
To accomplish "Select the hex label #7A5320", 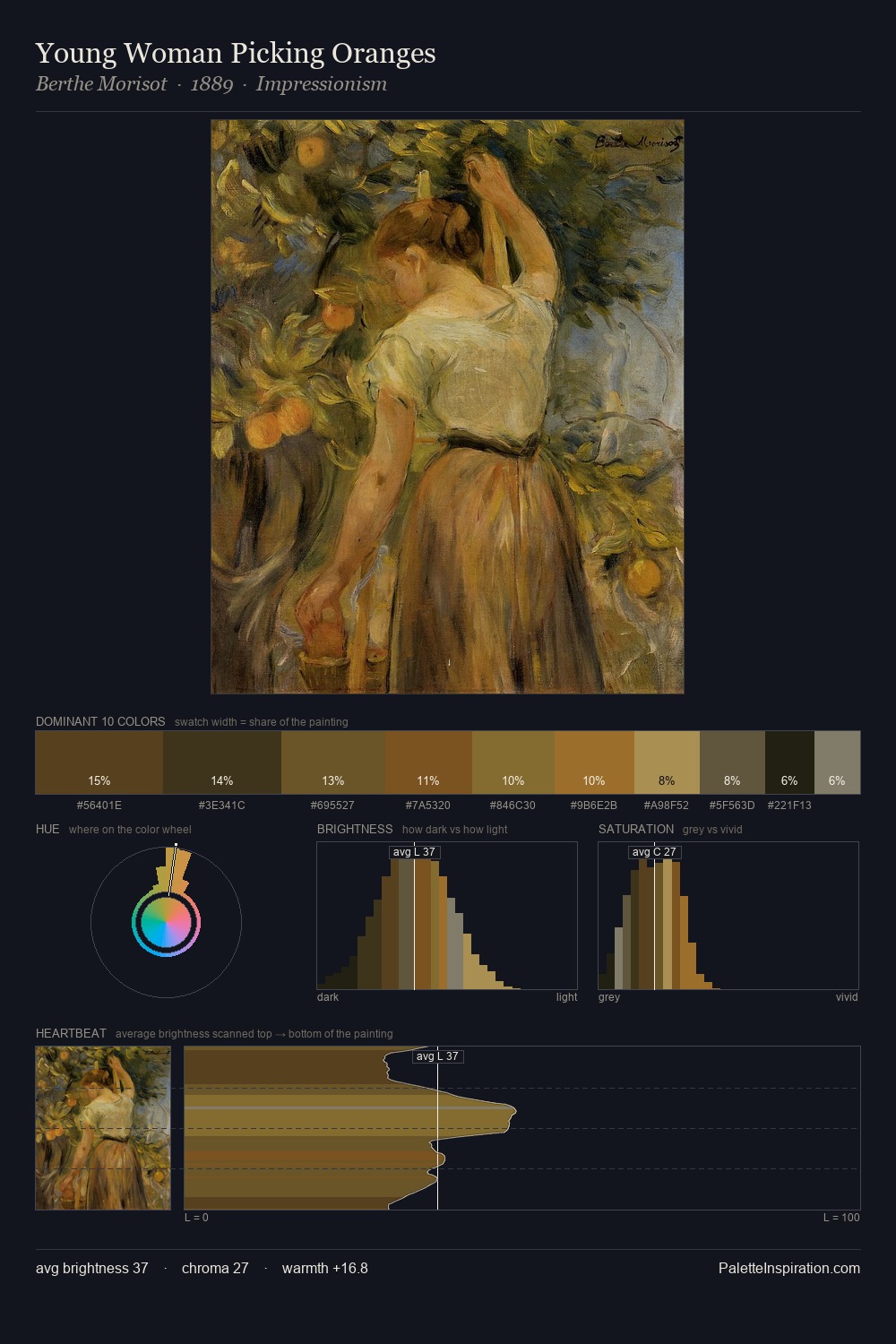I will [x=428, y=806].
